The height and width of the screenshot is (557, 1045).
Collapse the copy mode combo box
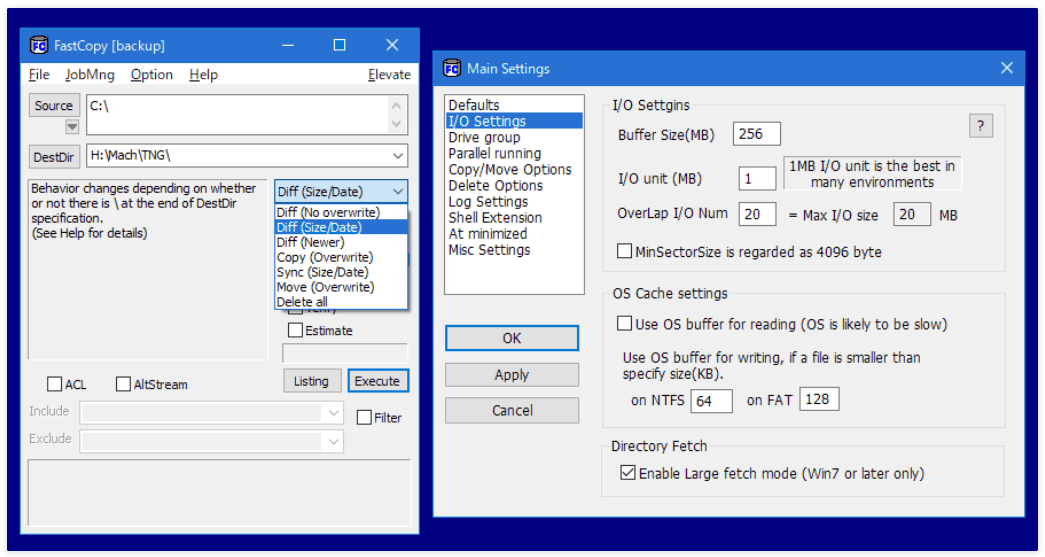(398, 192)
